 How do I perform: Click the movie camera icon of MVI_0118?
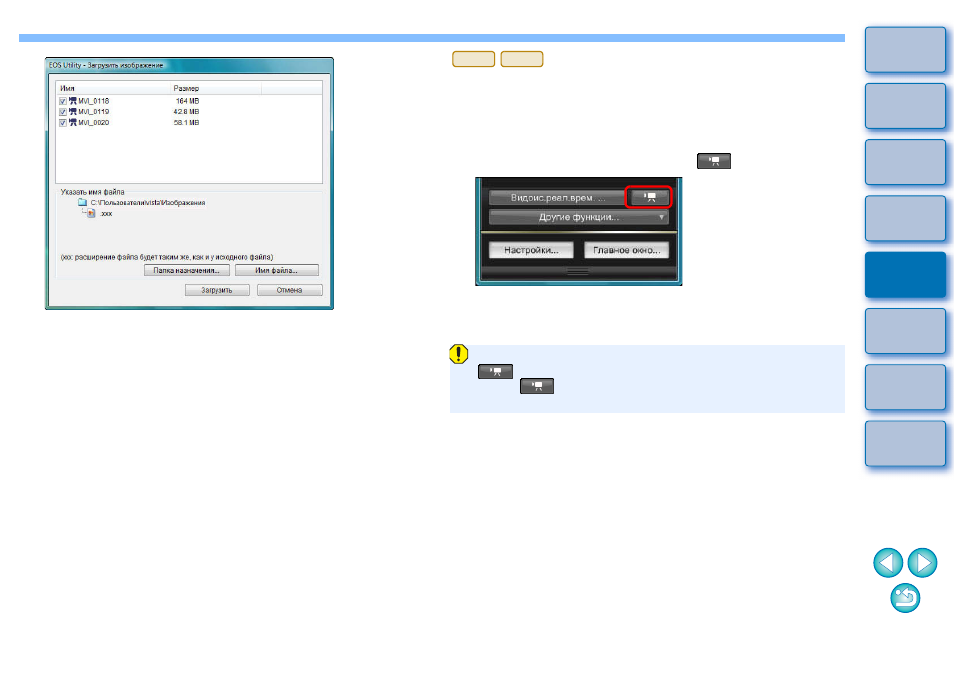(x=72, y=101)
